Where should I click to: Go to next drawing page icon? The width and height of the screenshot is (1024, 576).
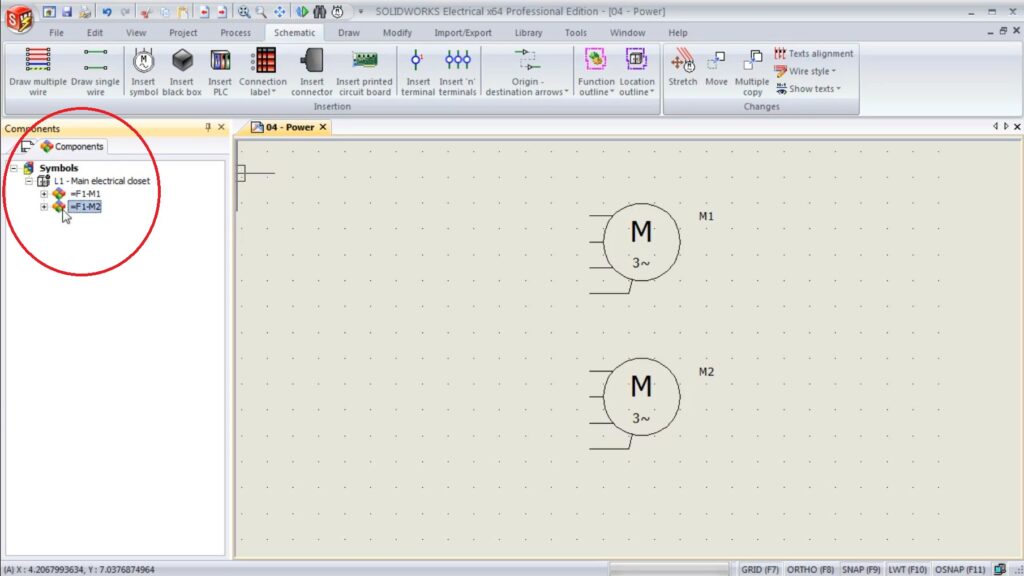click(x=222, y=12)
